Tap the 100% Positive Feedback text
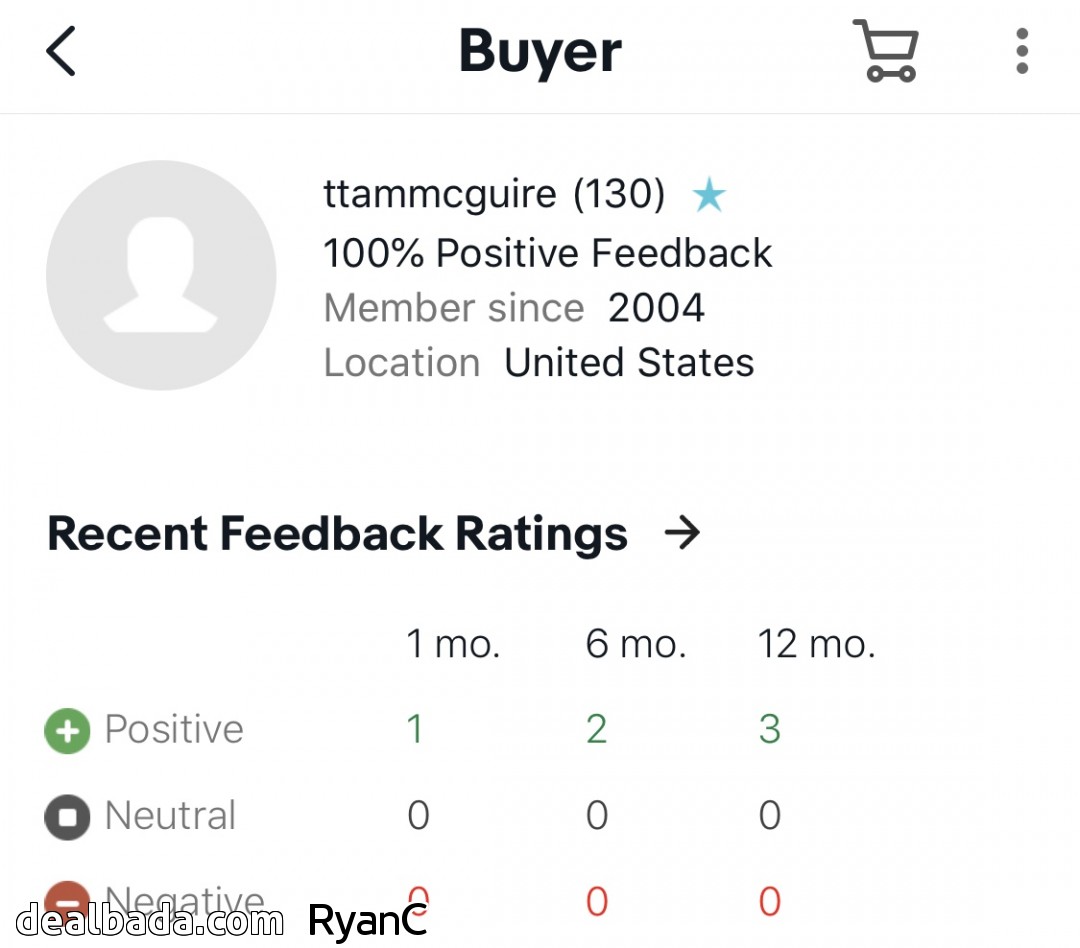The image size is (1080, 948). point(547,254)
